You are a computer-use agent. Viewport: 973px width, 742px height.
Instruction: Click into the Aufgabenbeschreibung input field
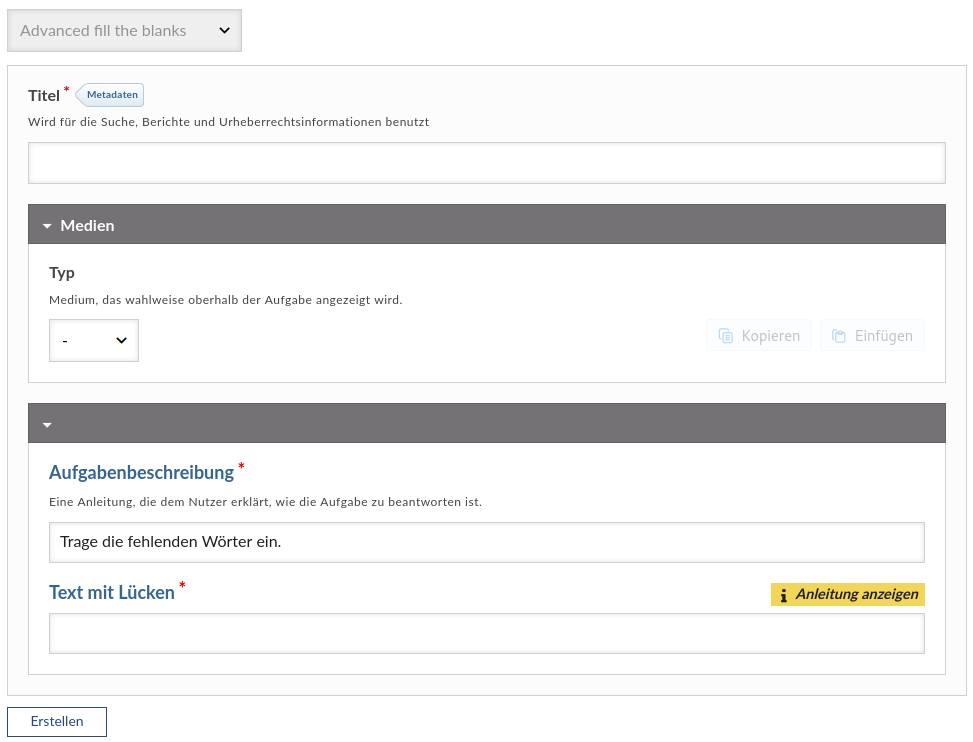(486, 542)
